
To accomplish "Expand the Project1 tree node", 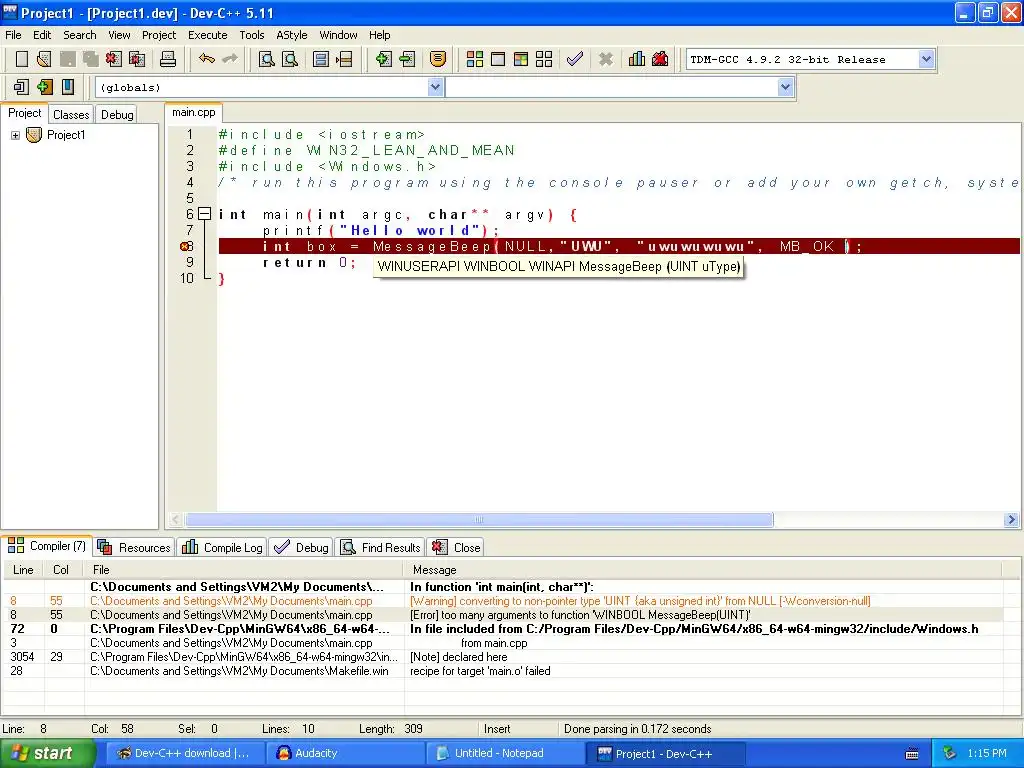I will (15, 135).
